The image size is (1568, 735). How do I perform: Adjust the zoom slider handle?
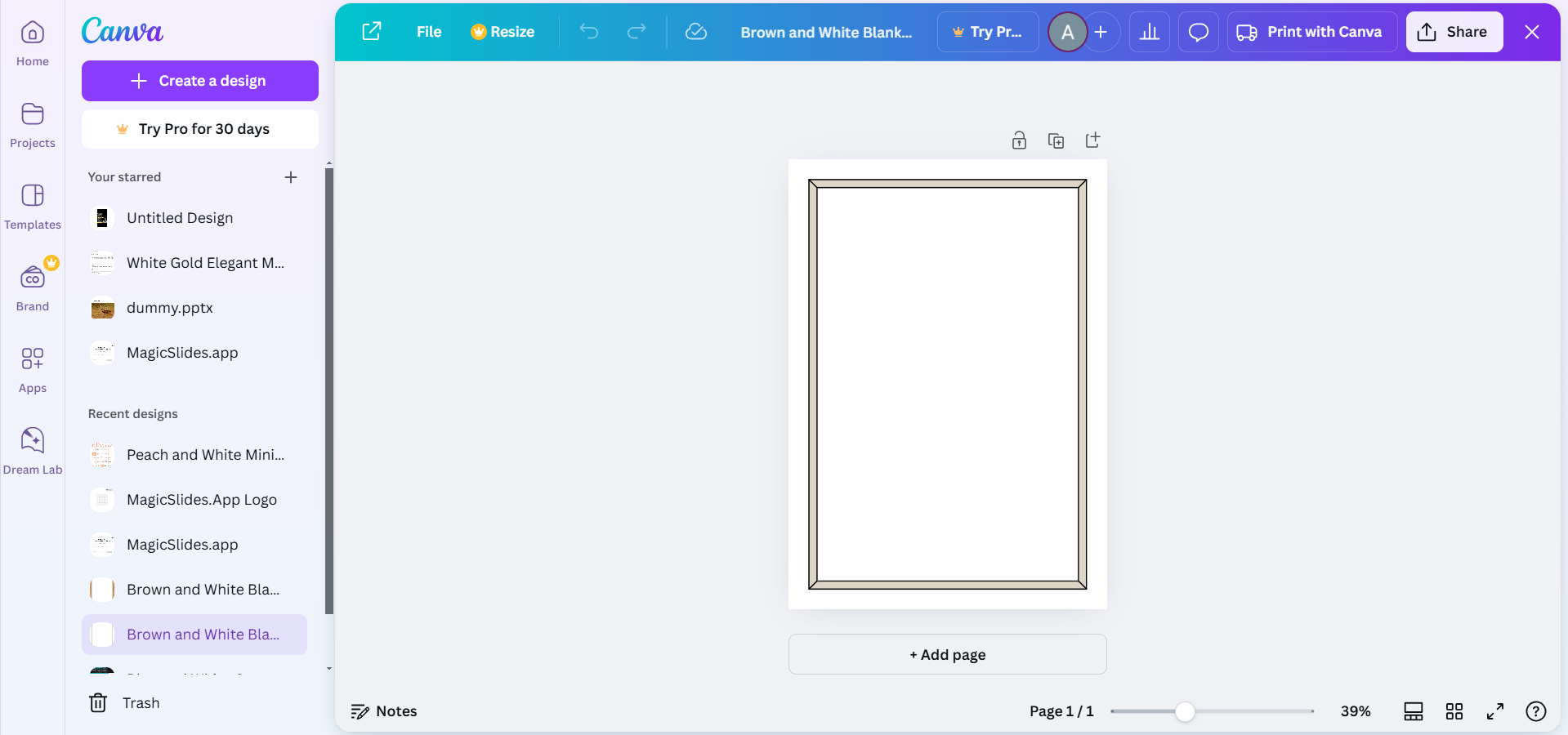pyautogui.click(x=1185, y=711)
